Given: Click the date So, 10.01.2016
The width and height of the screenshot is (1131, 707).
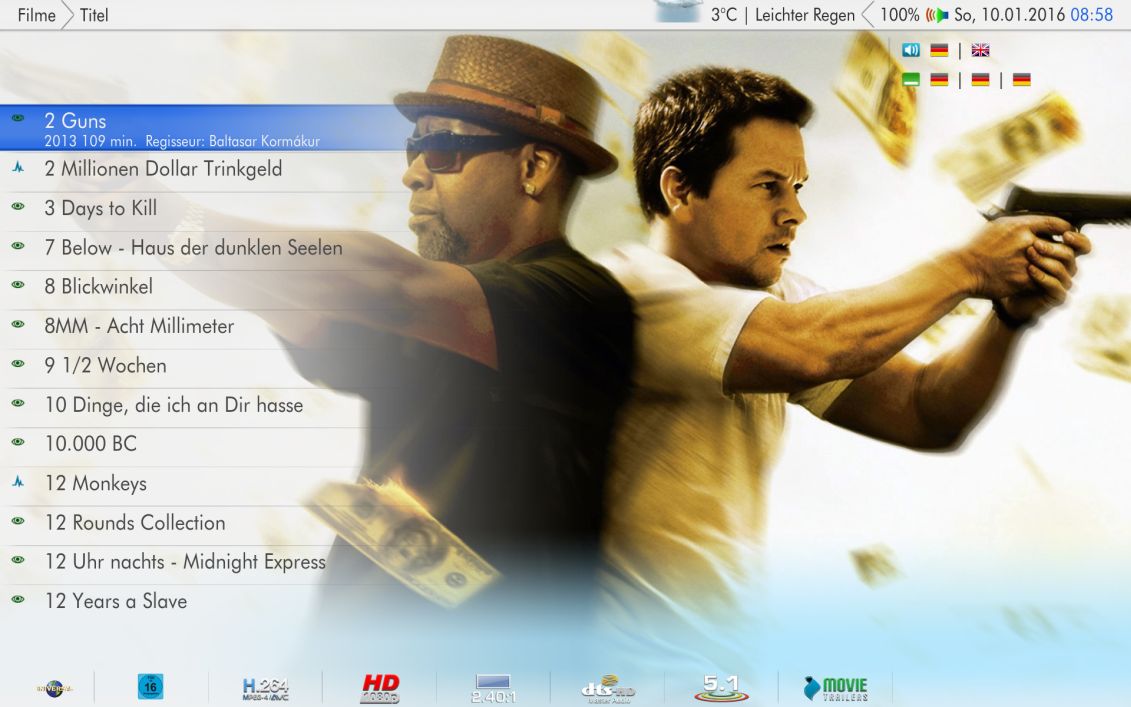Looking at the screenshot, I should (x=1008, y=15).
